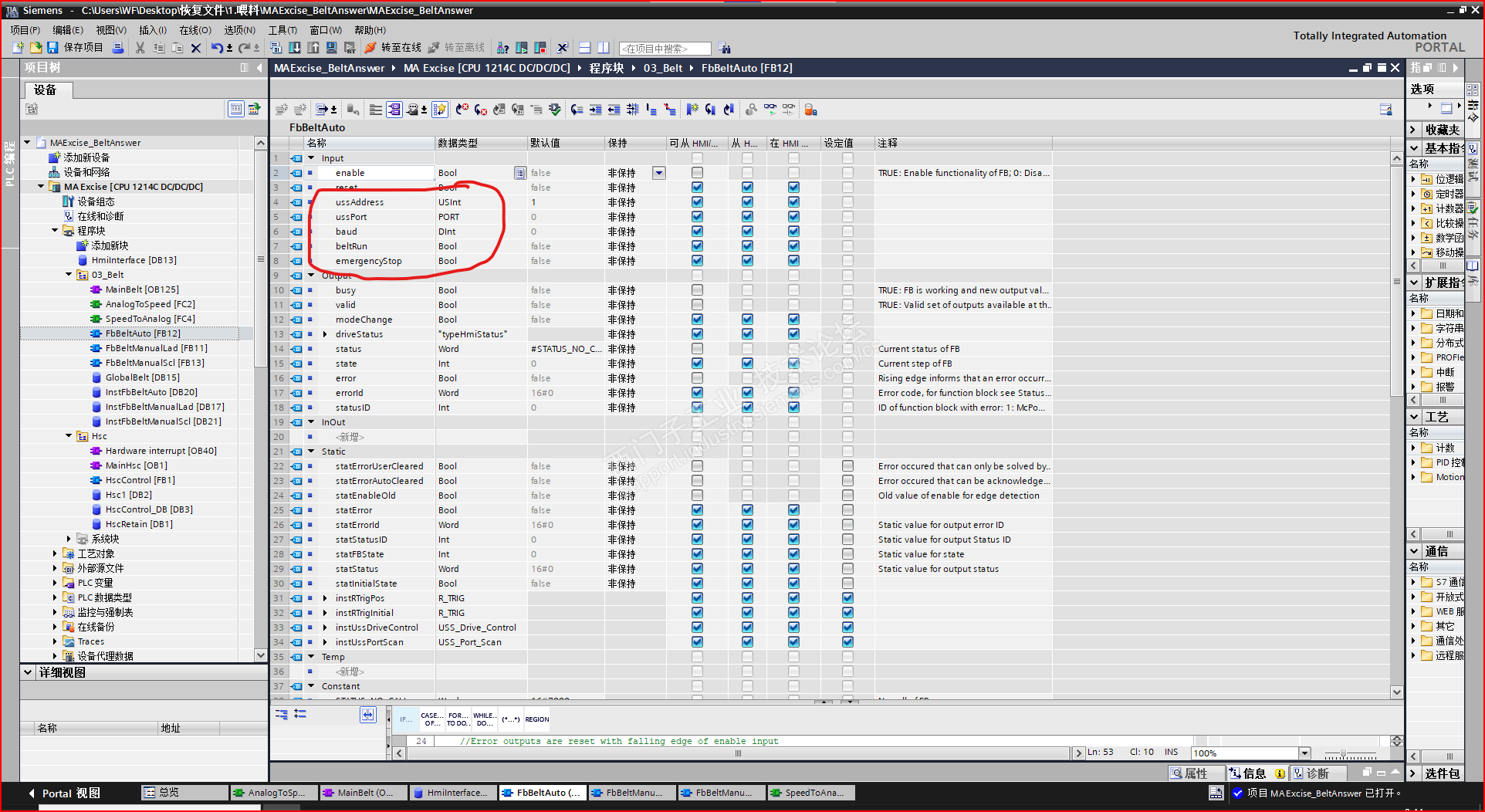Screen dimensions: 1485x812
Task: Click the favorites star icon in editor toolbar
Action: click(439, 110)
